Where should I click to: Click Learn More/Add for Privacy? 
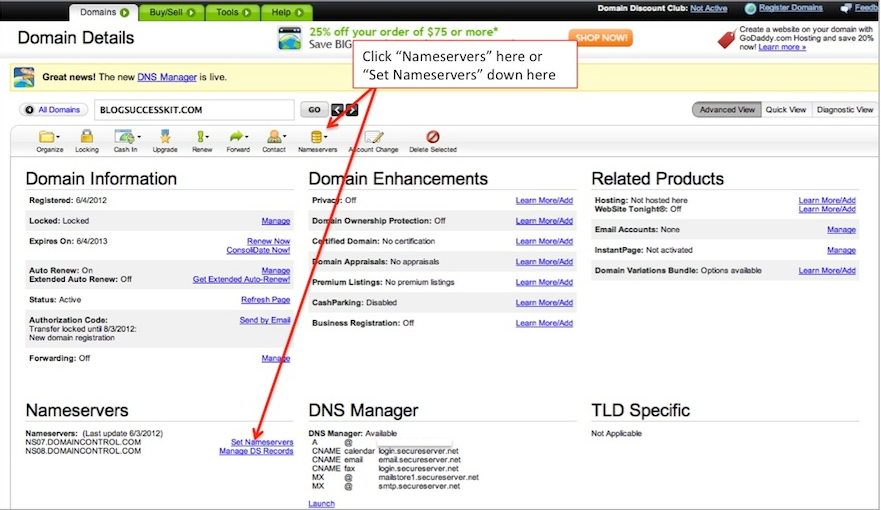[x=544, y=200]
